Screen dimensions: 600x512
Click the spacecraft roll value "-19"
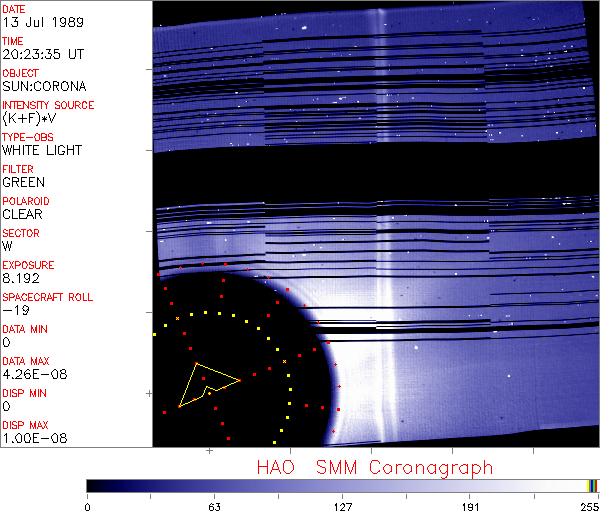14,310
